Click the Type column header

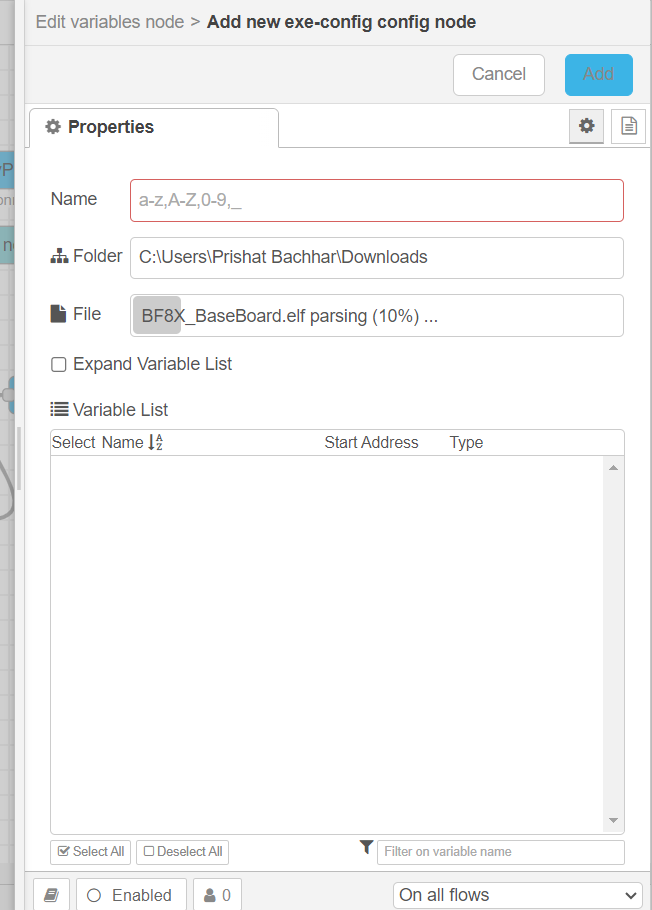tap(466, 442)
